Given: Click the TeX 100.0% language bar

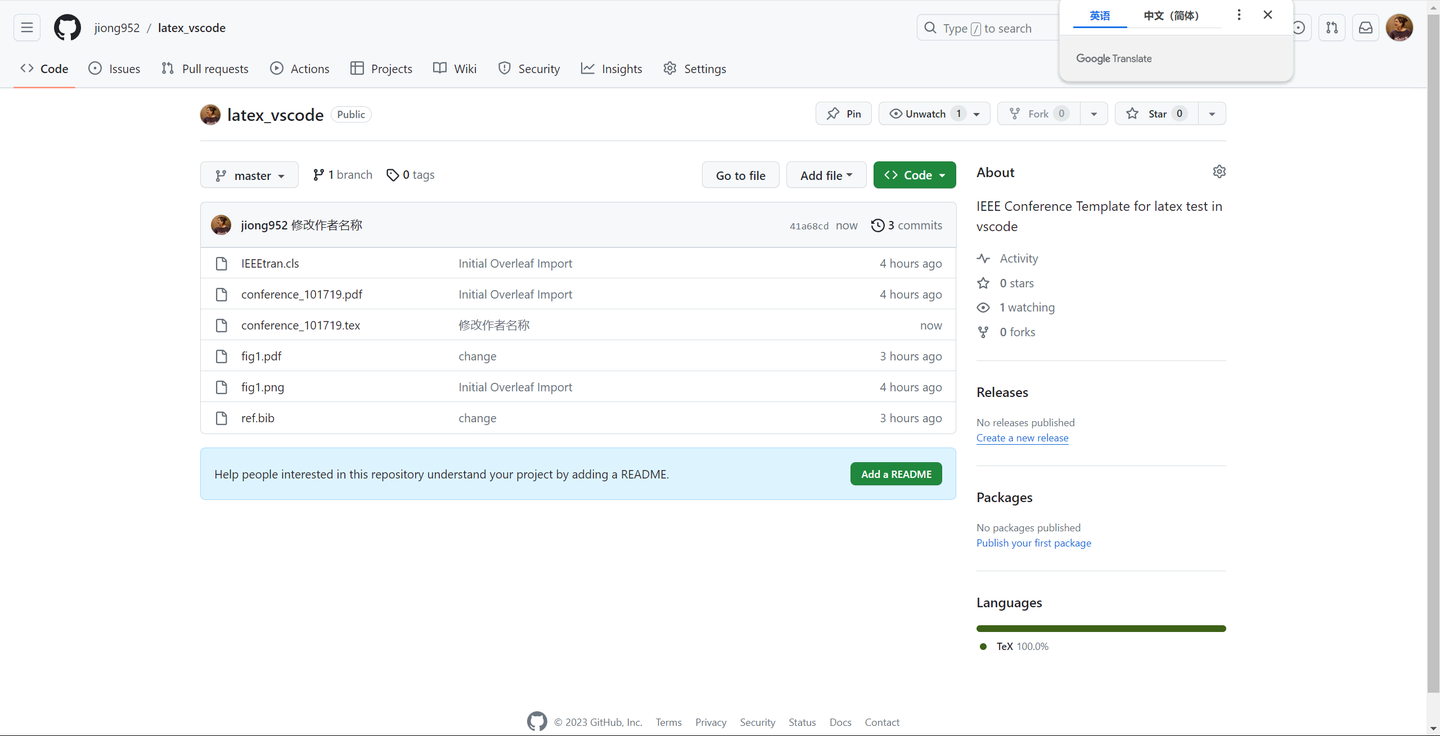Looking at the screenshot, I should tap(1100, 628).
